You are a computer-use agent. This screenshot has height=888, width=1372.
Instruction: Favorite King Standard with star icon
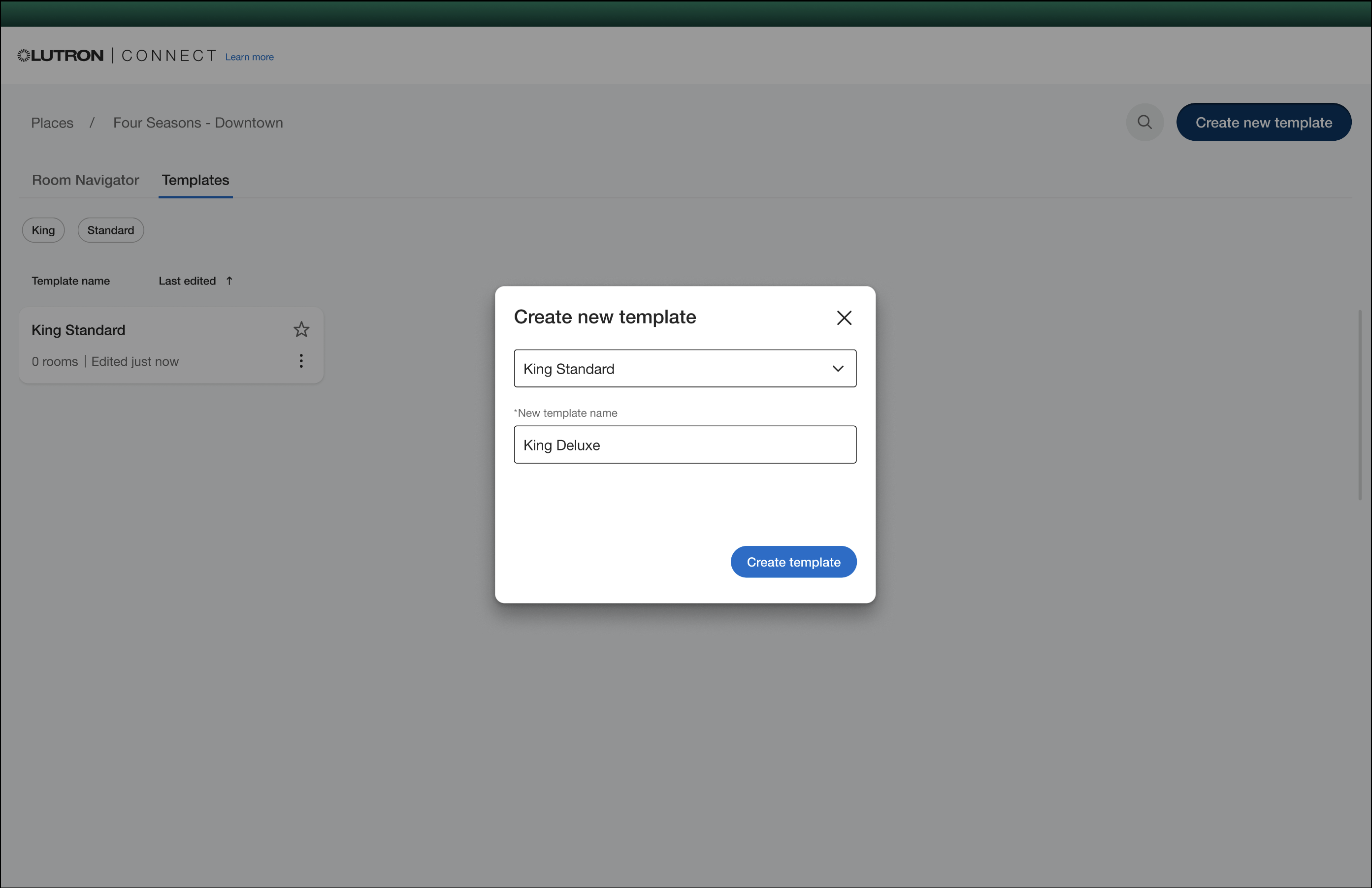point(301,330)
